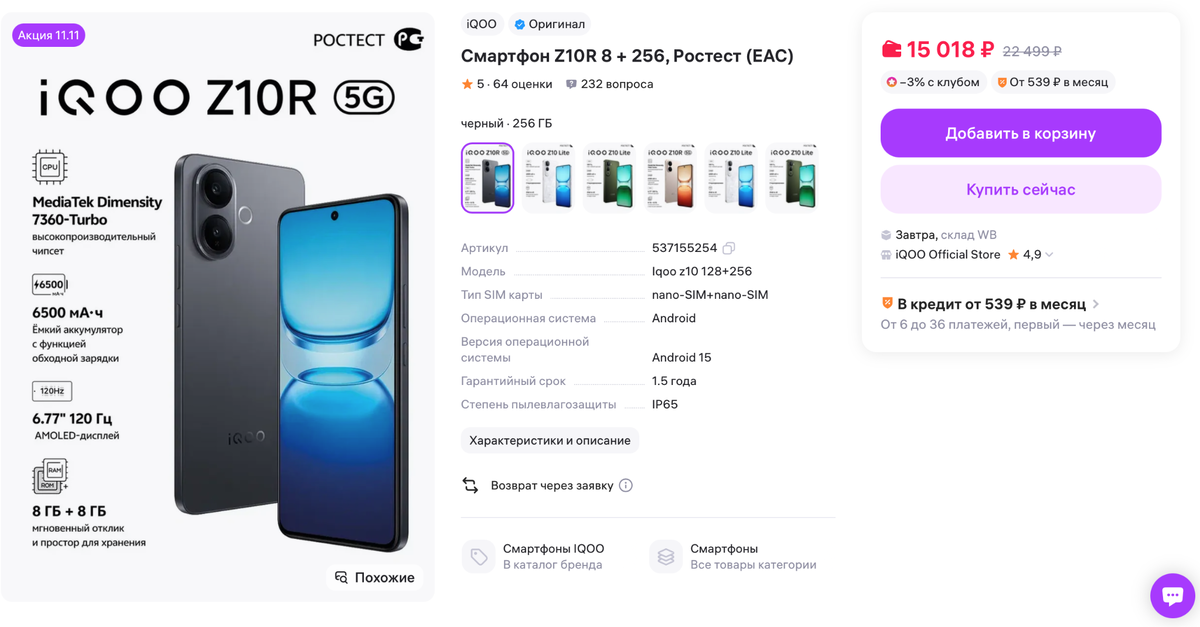Open the support chat bubble
Viewport: 1200px width, 627px height.
[x=1171, y=596]
